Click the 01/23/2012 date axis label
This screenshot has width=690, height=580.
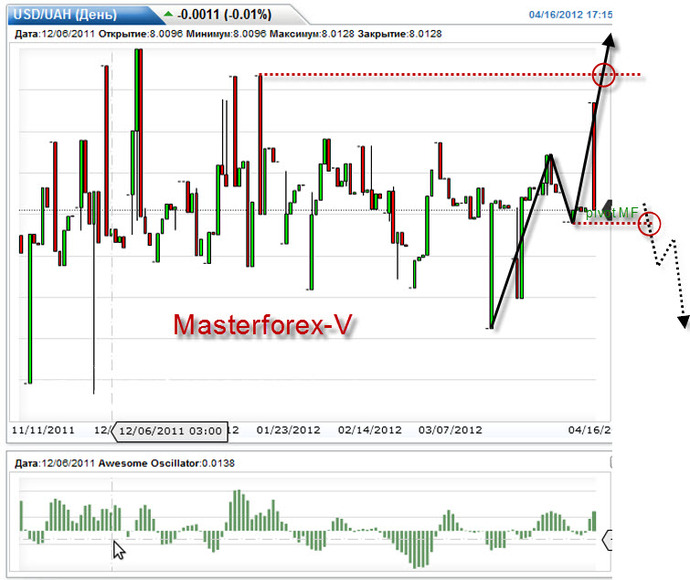tap(288, 430)
